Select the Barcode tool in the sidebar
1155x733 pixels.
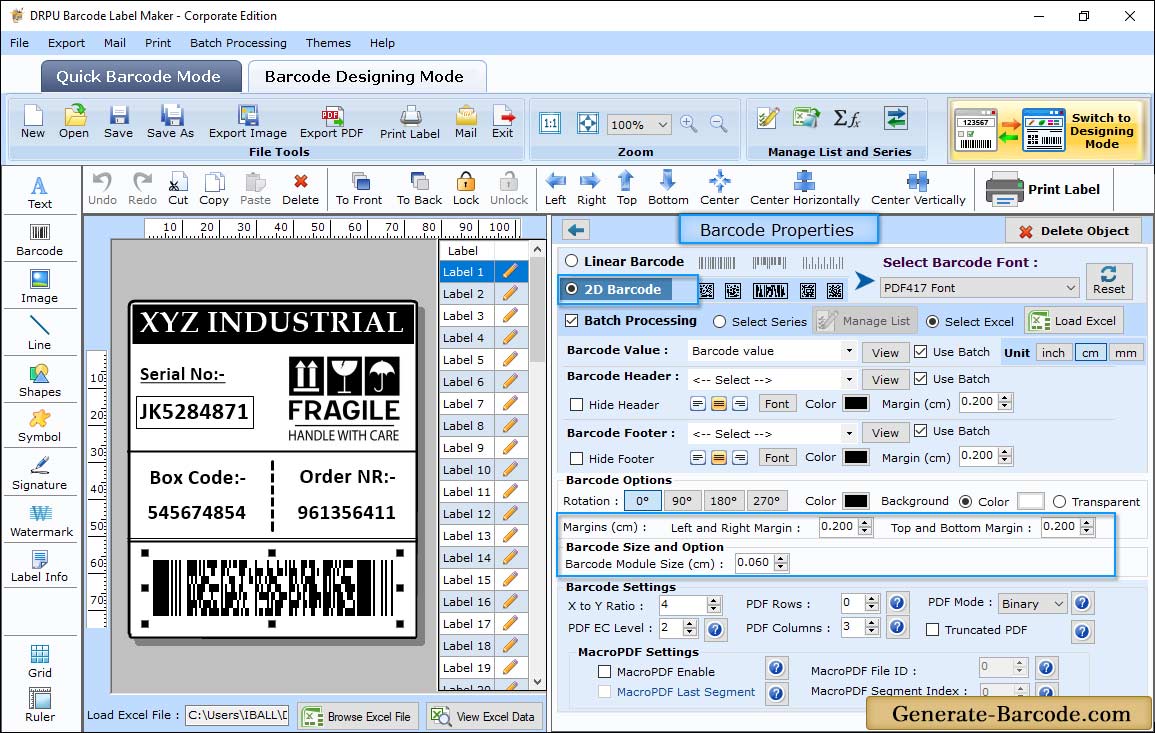click(x=40, y=240)
